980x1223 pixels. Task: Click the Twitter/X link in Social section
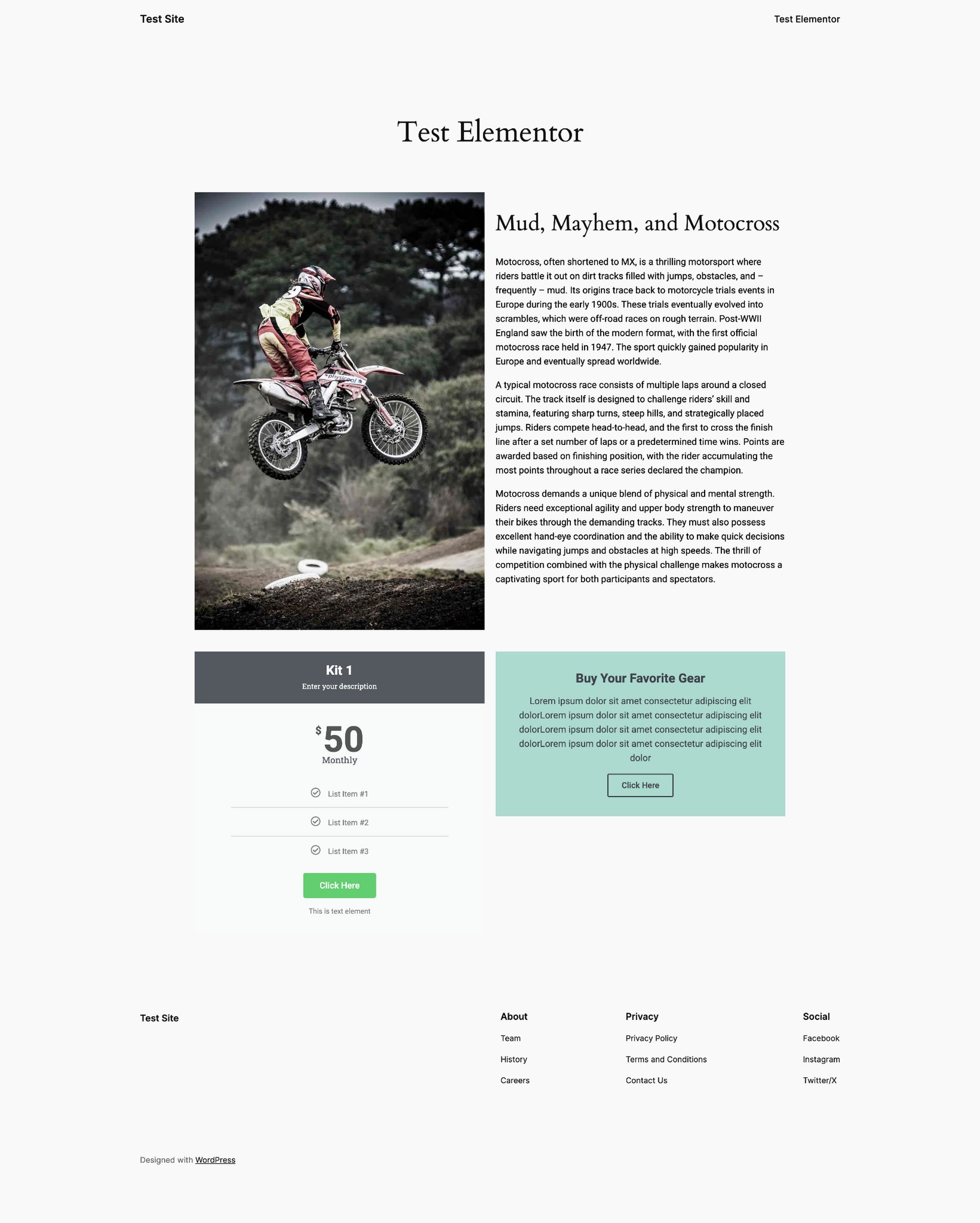click(x=820, y=1080)
